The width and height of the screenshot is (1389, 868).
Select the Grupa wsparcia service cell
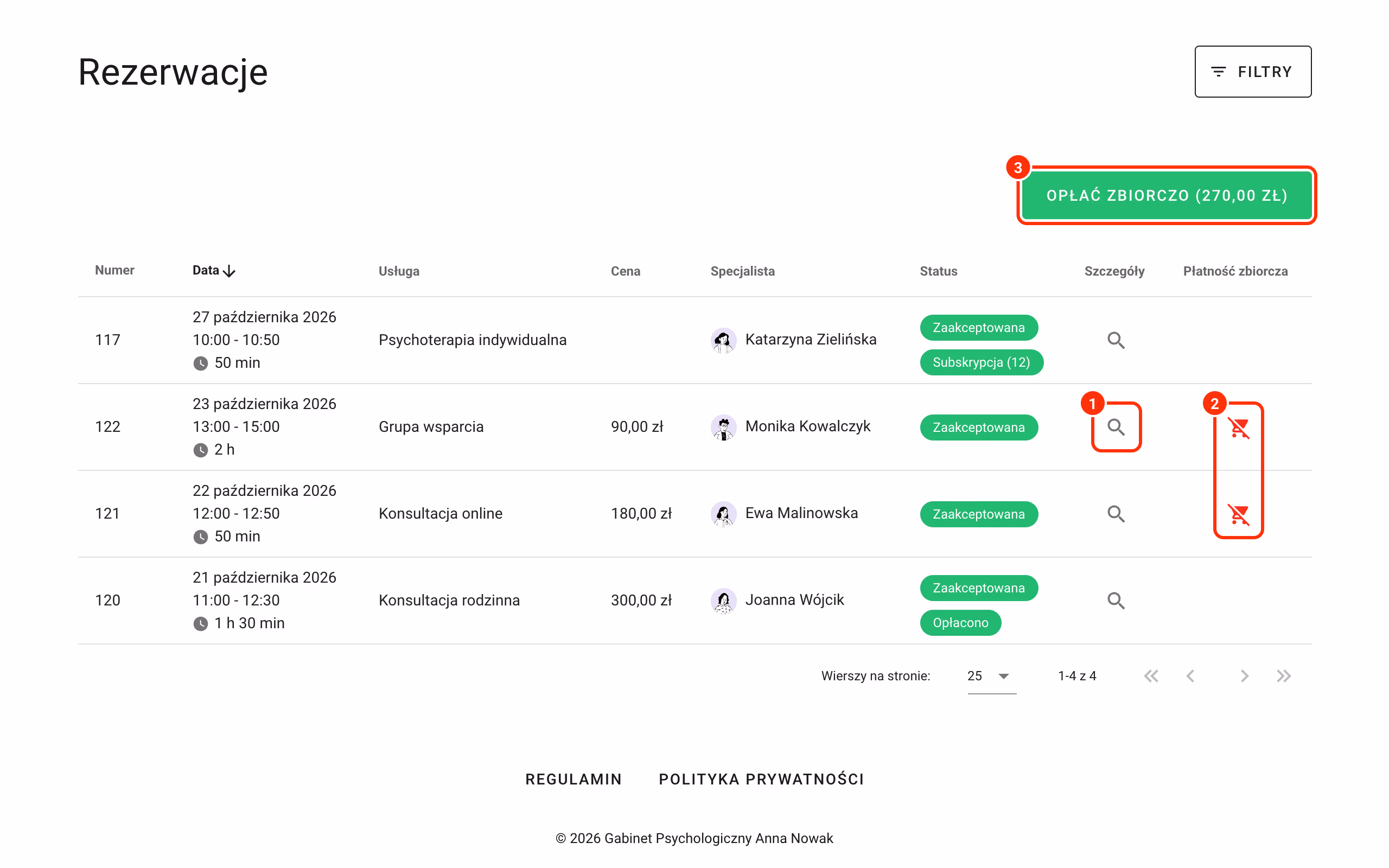pyautogui.click(x=431, y=426)
